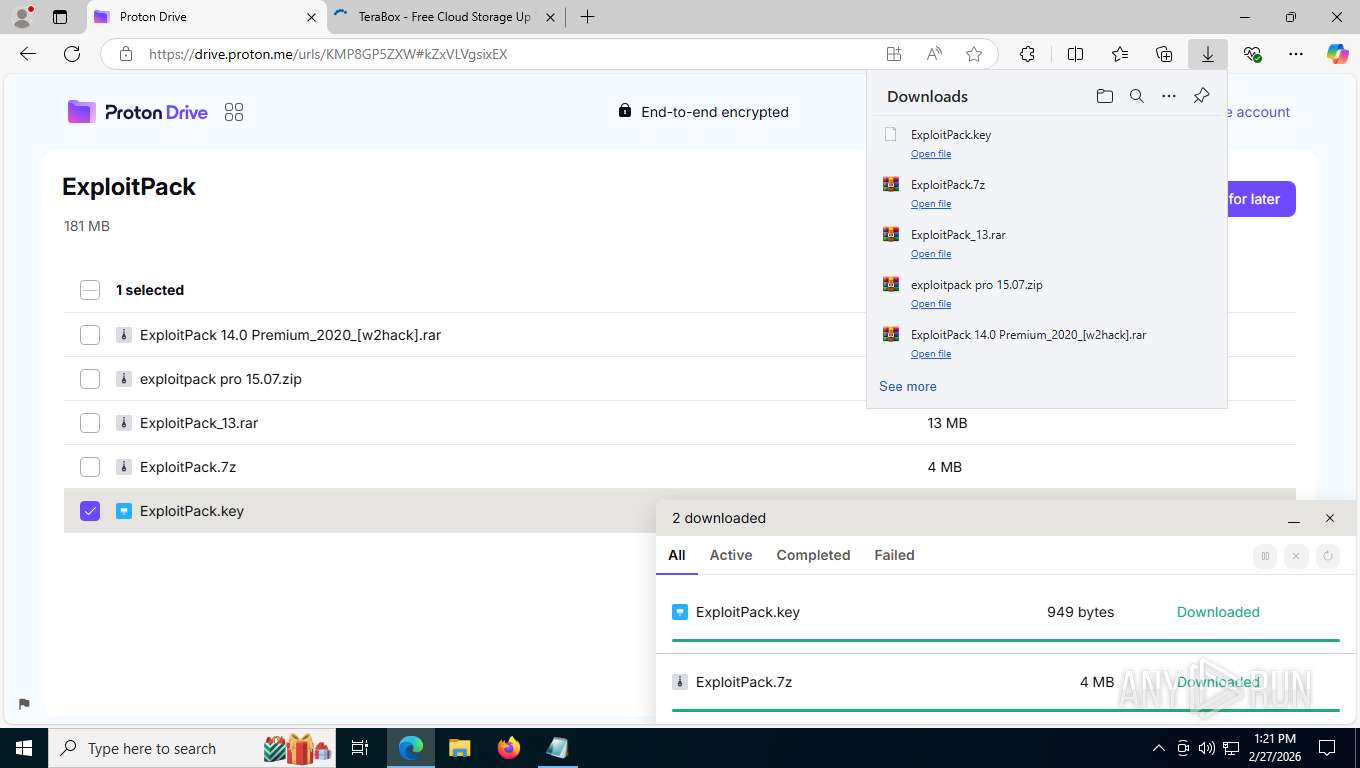The width and height of the screenshot is (1360, 768).
Task: View site information lock icon
Action: pyautogui.click(x=126, y=54)
